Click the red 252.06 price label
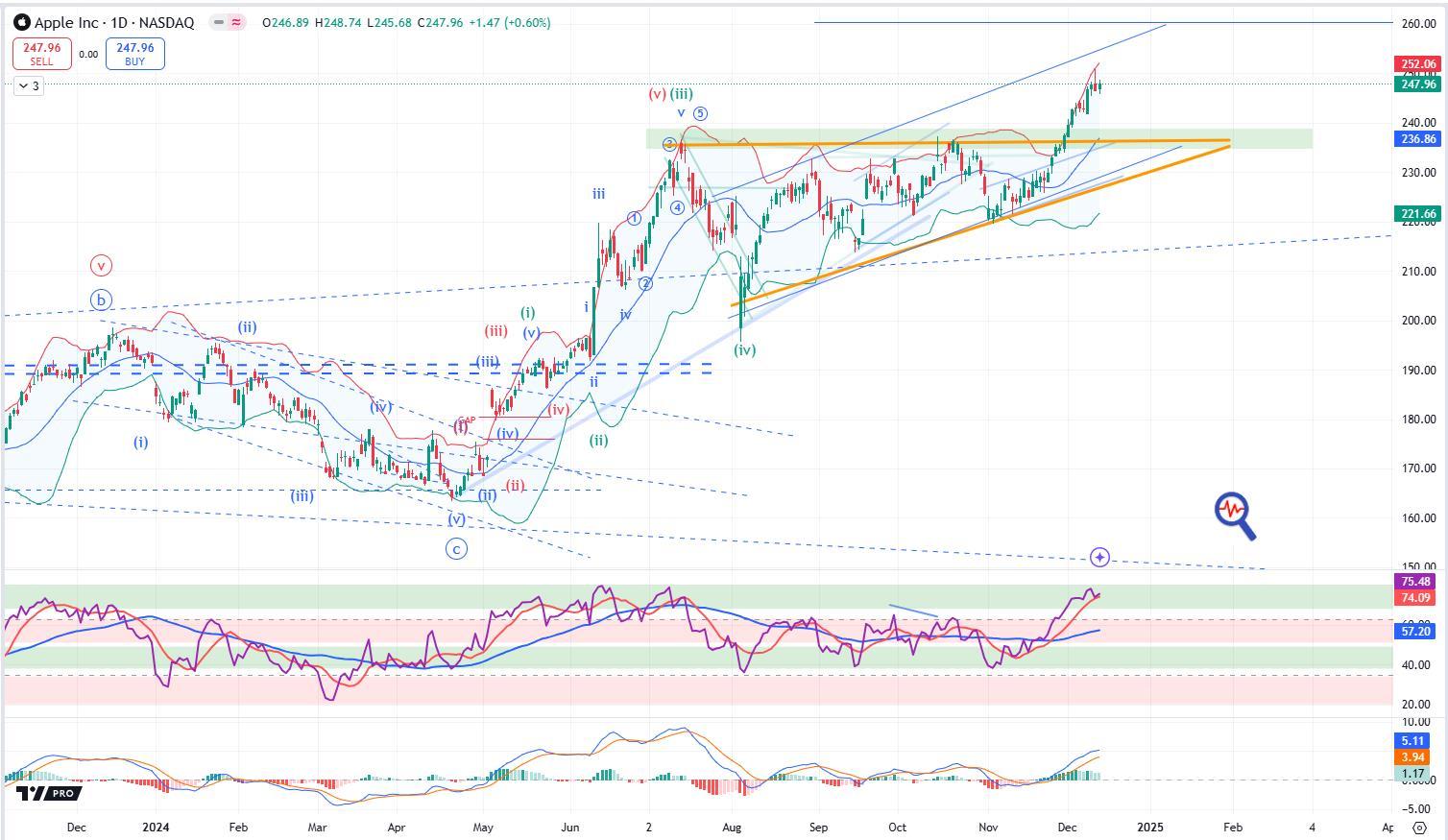This screenshot has height=840, width=1448. pyautogui.click(x=1417, y=64)
